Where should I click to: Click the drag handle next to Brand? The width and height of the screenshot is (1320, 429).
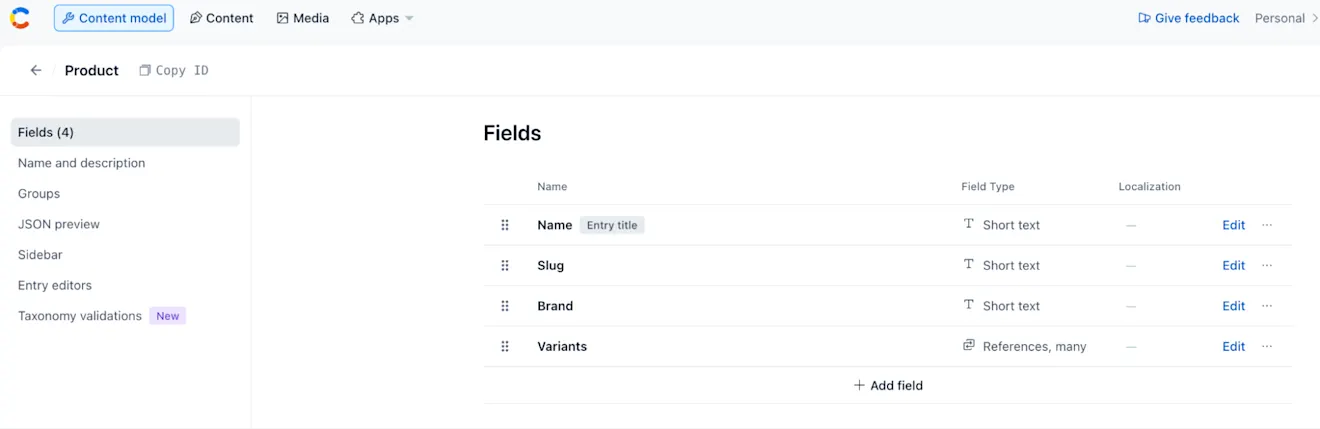click(x=505, y=306)
